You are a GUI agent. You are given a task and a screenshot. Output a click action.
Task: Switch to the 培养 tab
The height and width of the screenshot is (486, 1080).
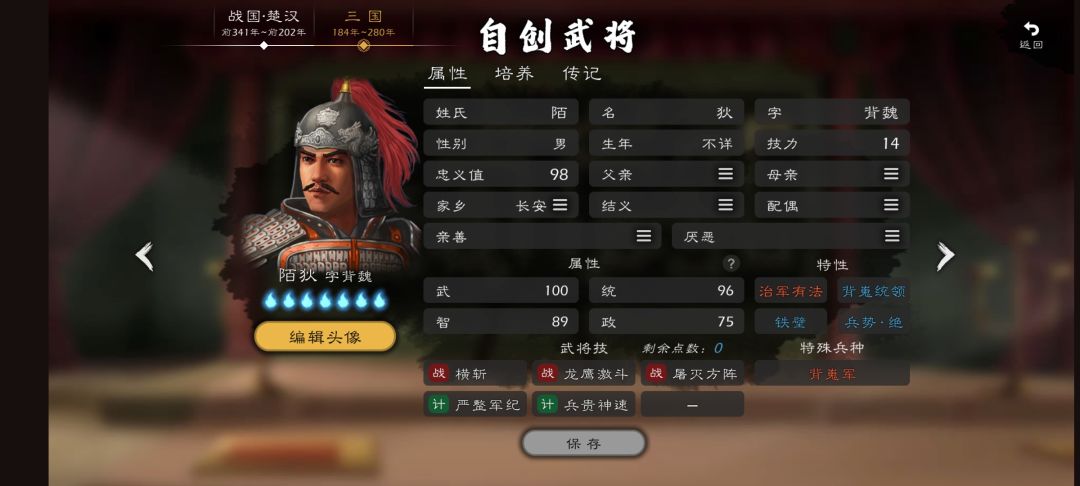[x=515, y=74]
